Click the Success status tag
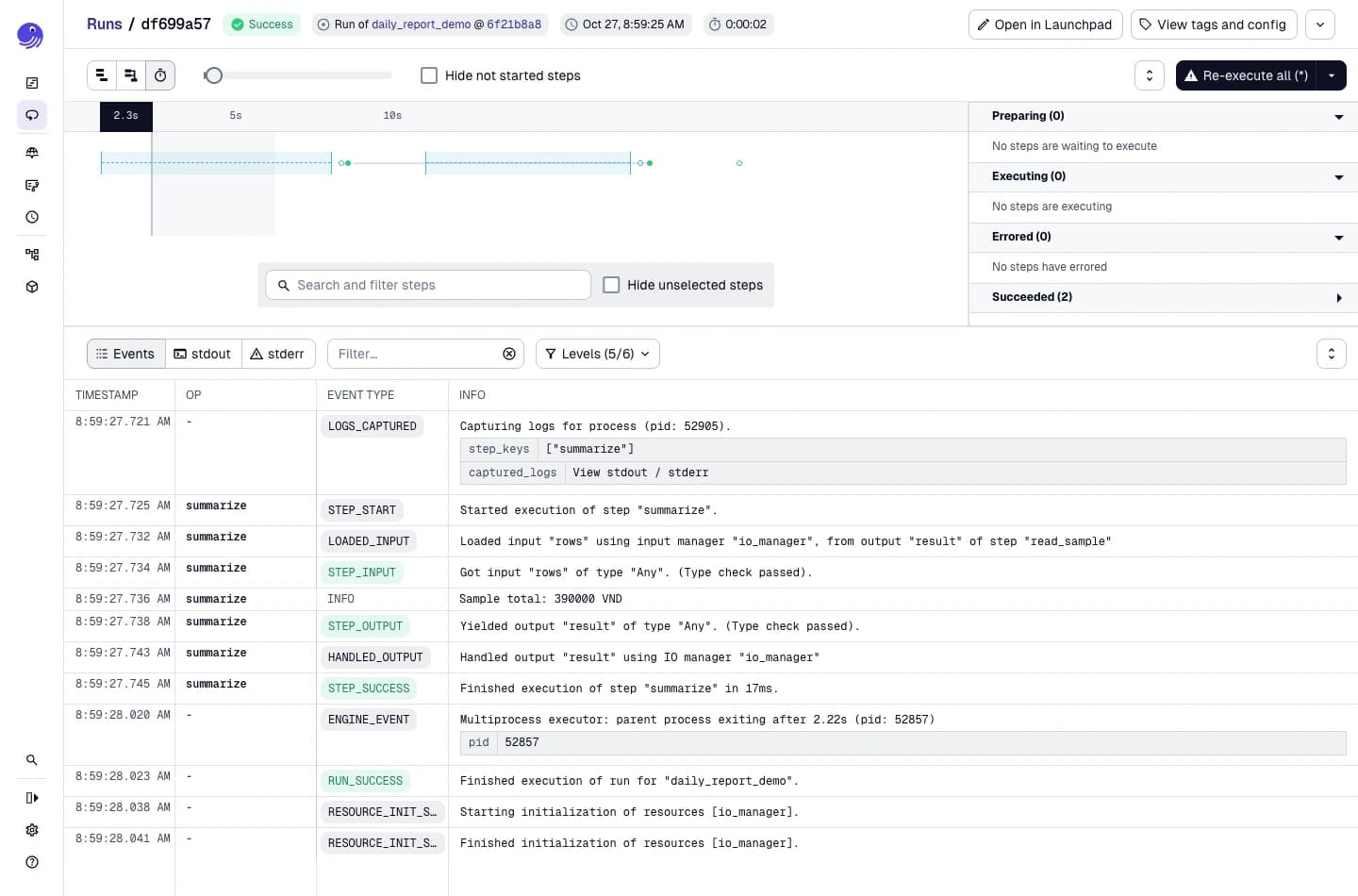1358x896 pixels. [x=262, y=25]
